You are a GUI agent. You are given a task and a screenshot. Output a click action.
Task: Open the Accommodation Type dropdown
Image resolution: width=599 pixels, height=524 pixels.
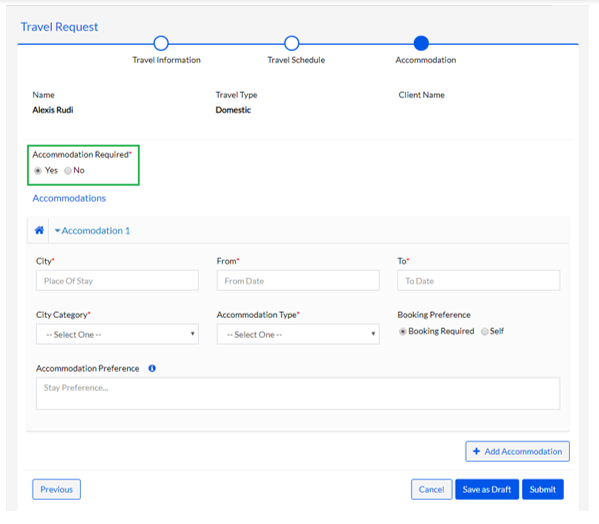point(298,334)
